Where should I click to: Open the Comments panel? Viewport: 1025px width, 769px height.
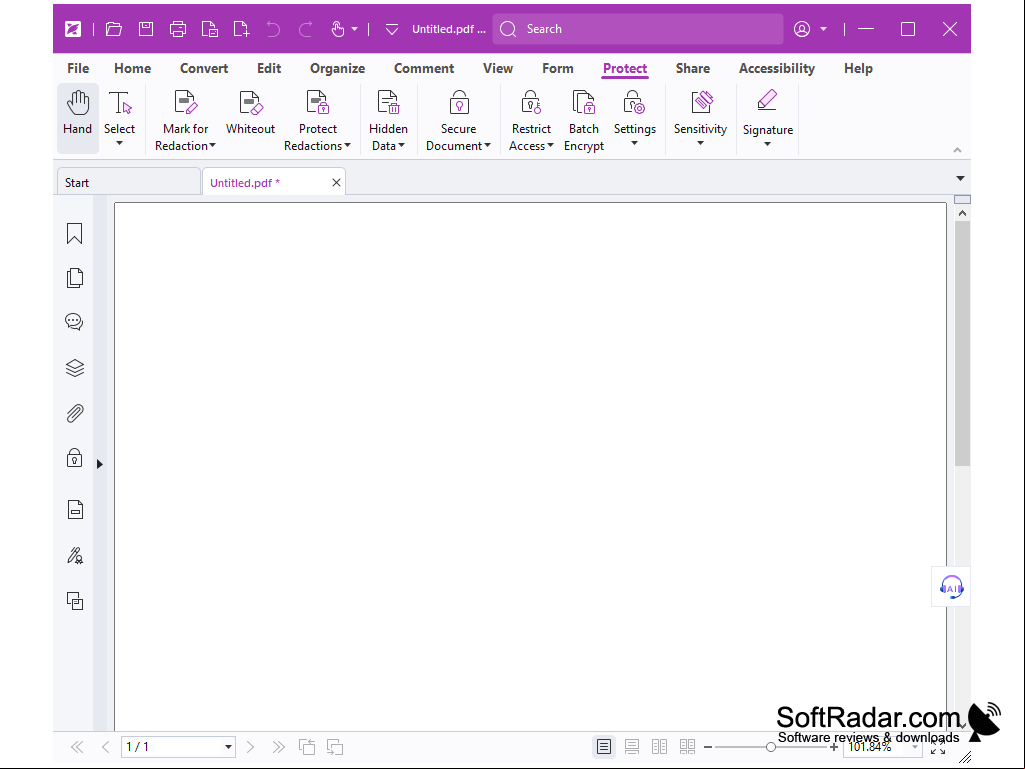(75, 322)
